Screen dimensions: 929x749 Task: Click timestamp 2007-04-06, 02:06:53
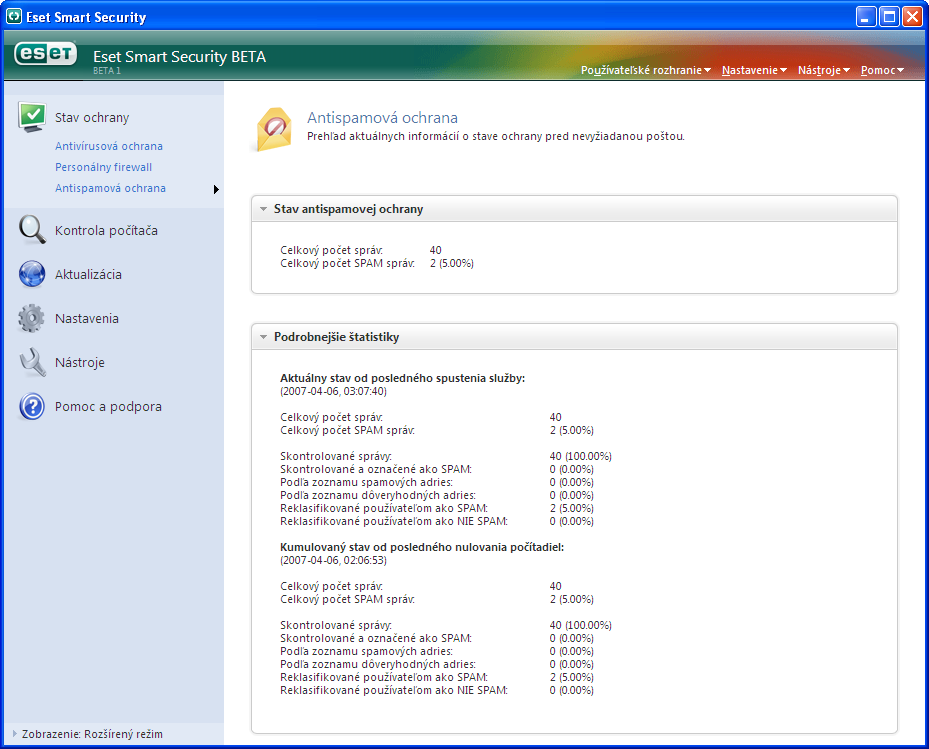(x=333, y=560)
